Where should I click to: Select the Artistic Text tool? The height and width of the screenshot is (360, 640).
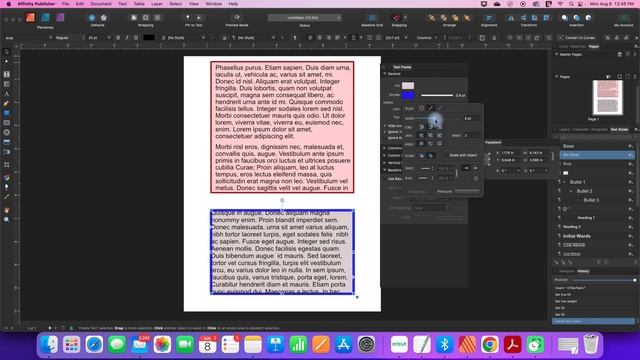click(7, 94)
